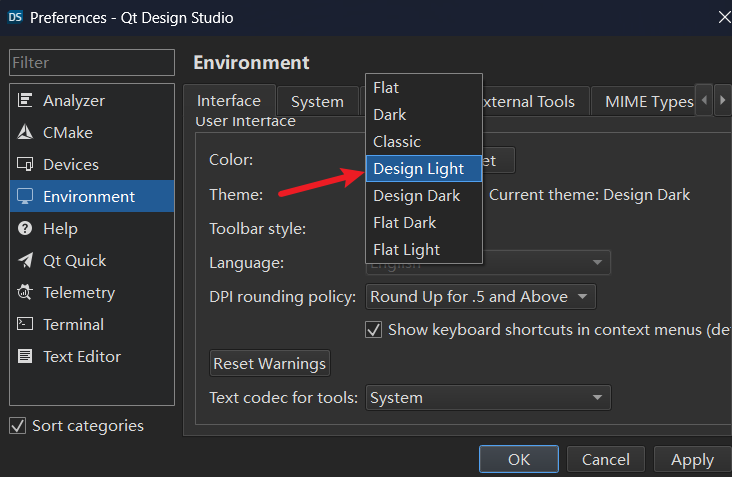The height and width of the screenshot is (477, 732).
Task: Toggle the Sort categories checkbox
Action: [18, 426]
